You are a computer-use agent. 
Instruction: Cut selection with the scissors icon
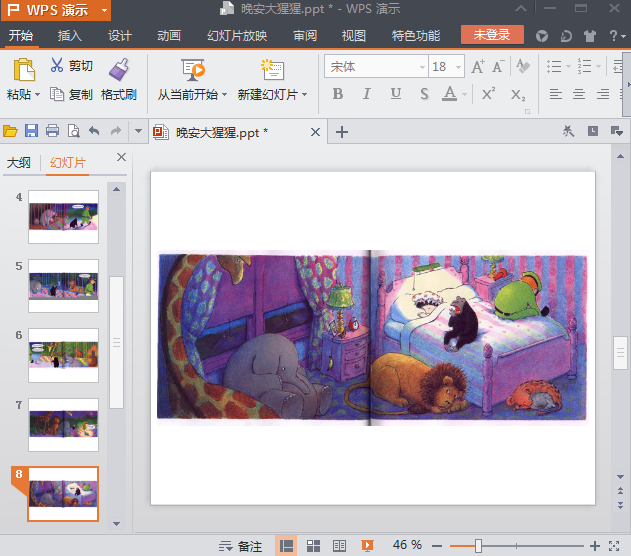pos(57,65)
